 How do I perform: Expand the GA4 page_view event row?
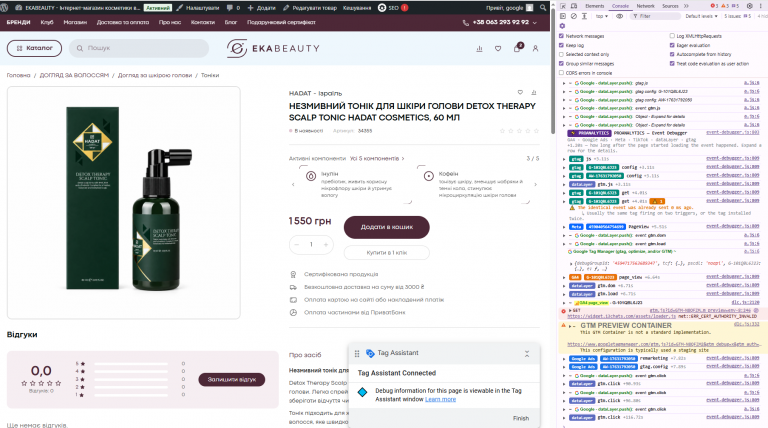(x=564, y=277)
